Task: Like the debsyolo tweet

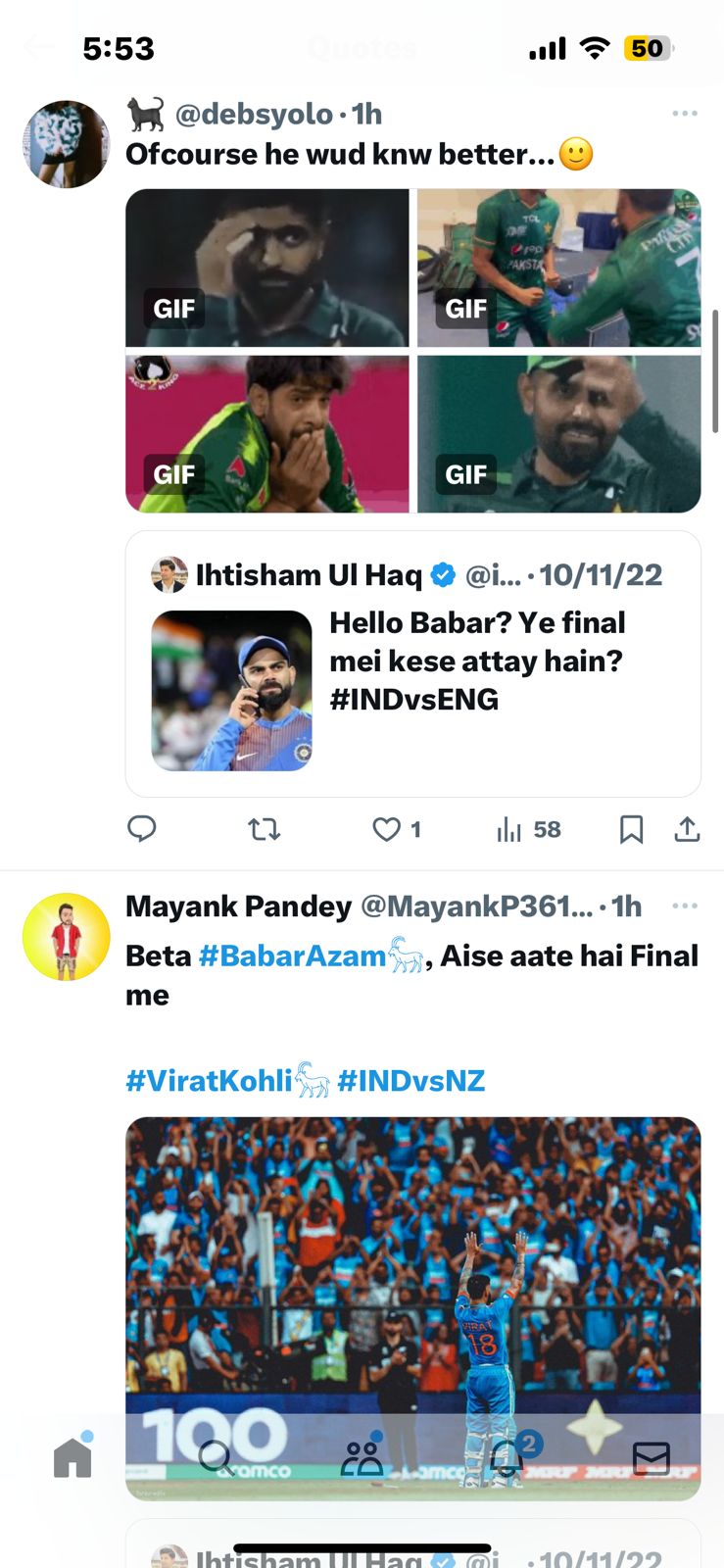Action: [x=387, y=830]
